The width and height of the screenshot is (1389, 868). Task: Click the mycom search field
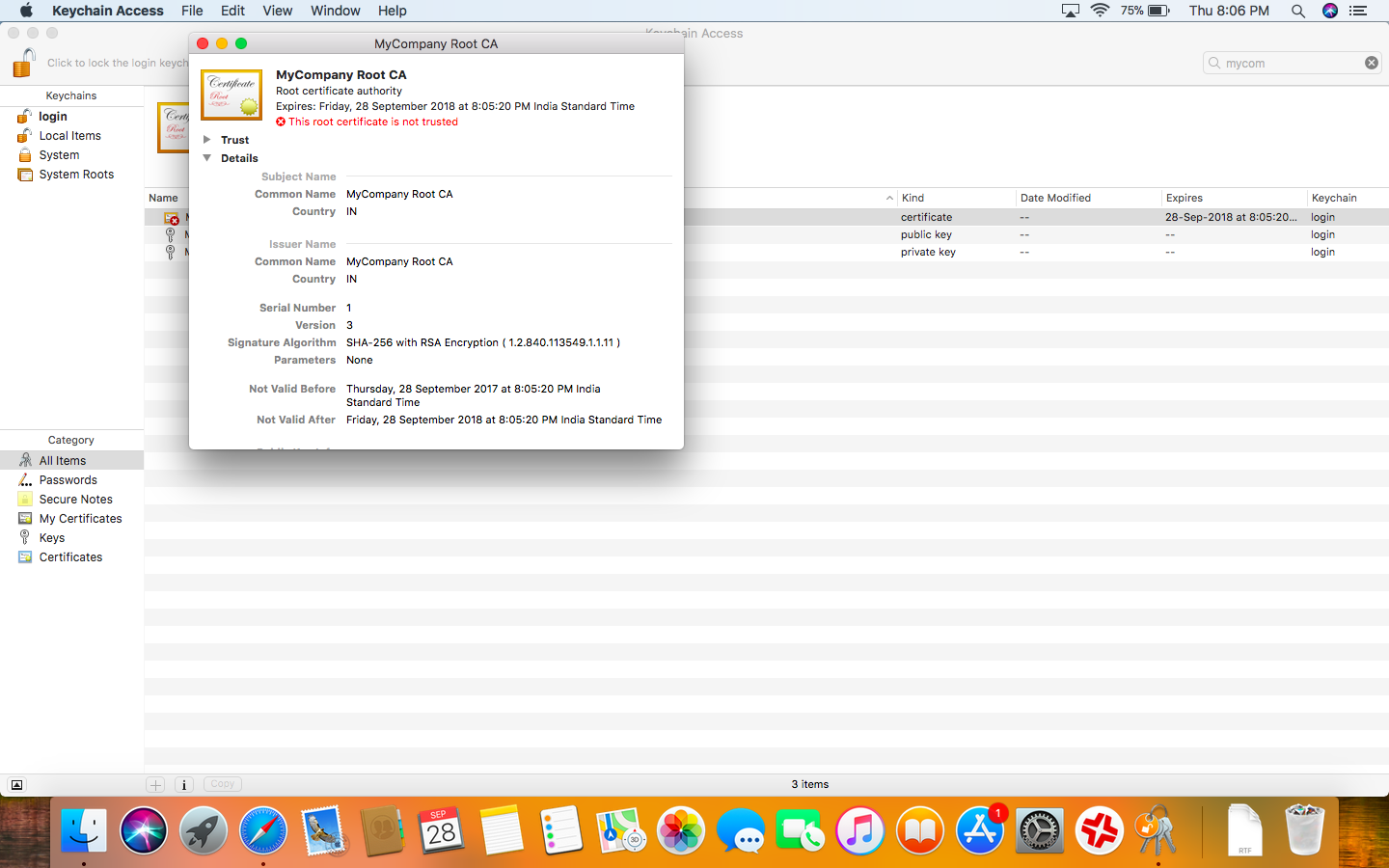point(1291,63)
